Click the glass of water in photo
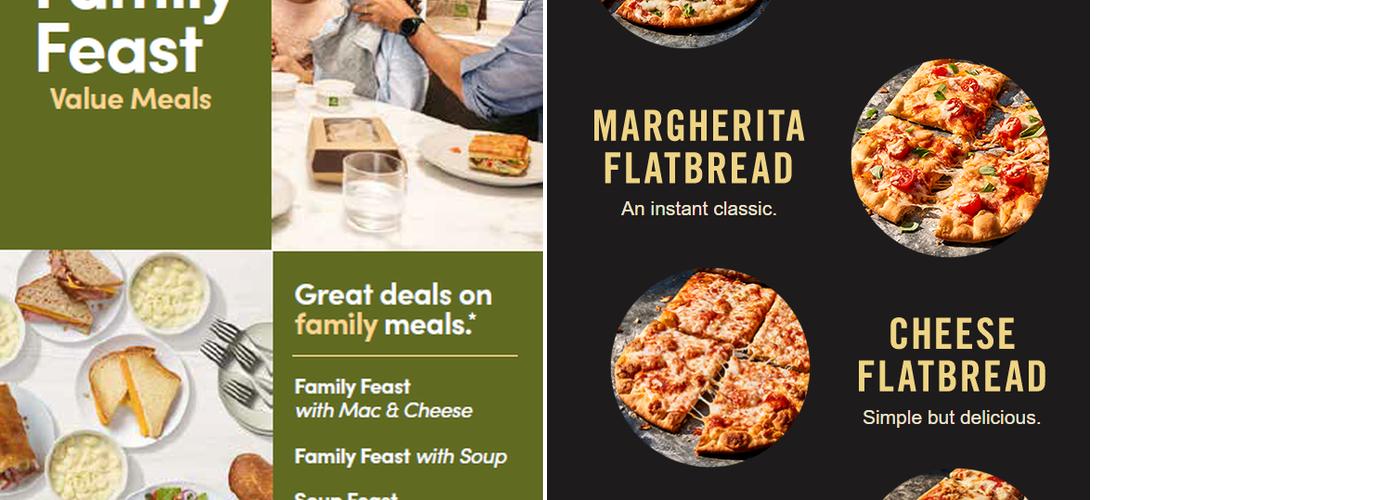Screen dimensions: 1400x500 374,191
